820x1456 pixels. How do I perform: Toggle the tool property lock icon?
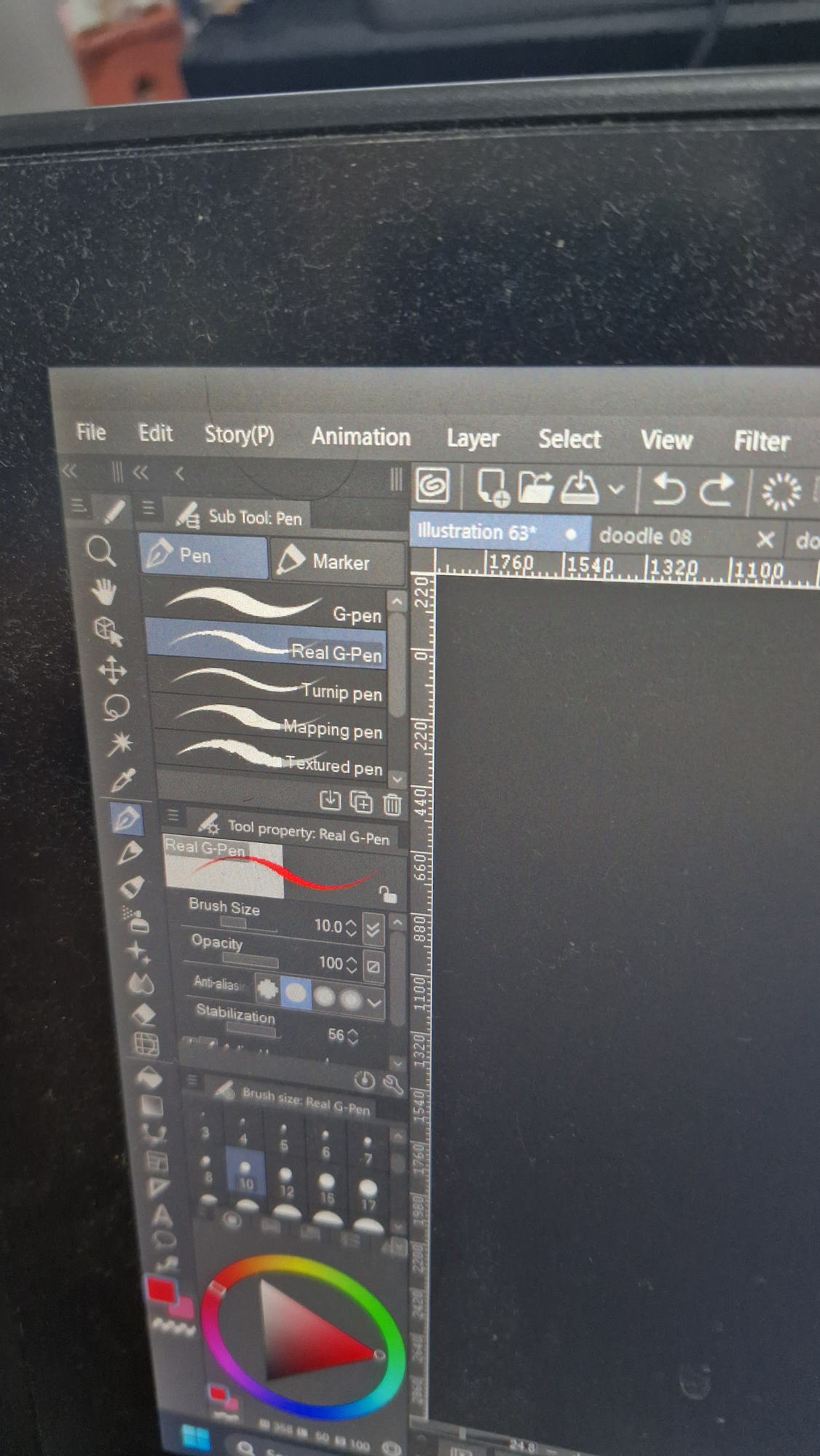(387, 893)
